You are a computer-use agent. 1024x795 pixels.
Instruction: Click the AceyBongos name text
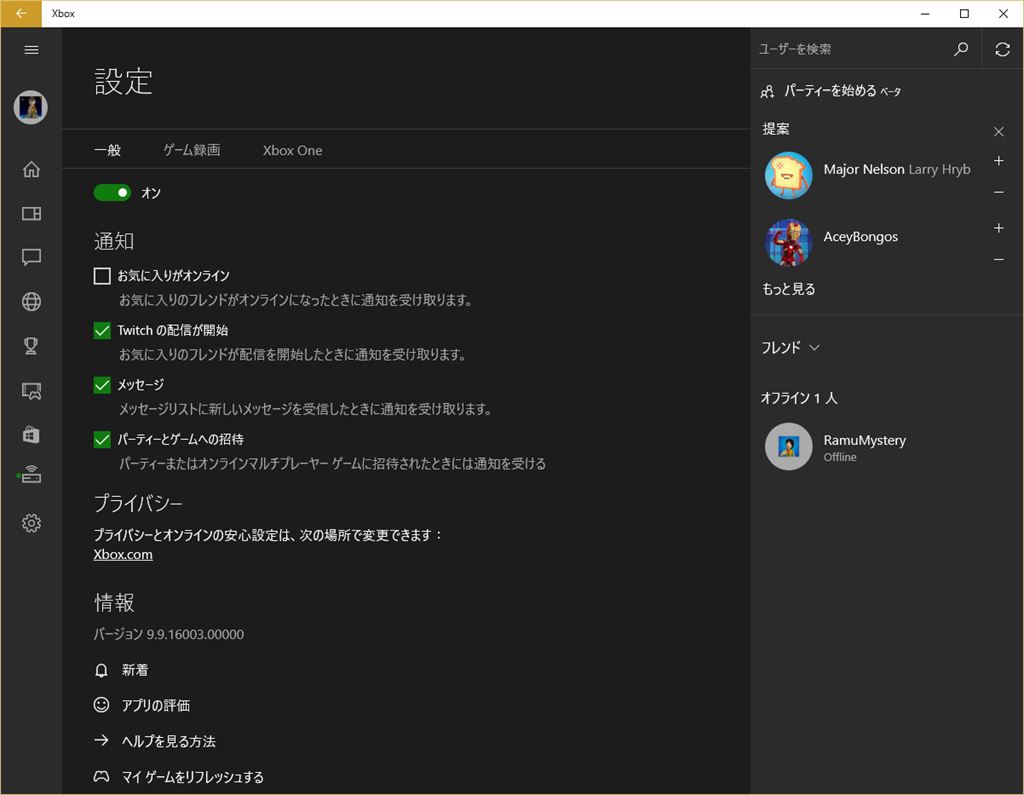tap(860, 236)
